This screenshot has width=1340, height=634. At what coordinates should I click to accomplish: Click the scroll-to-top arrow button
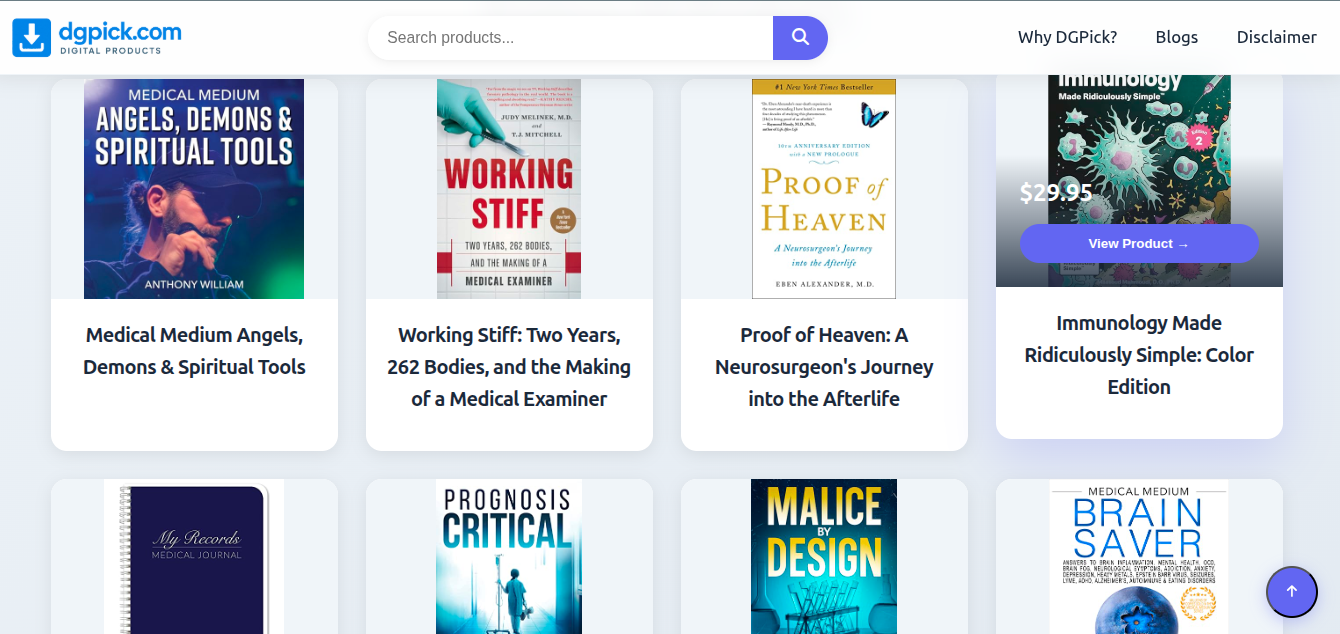tap(1291, 592)
